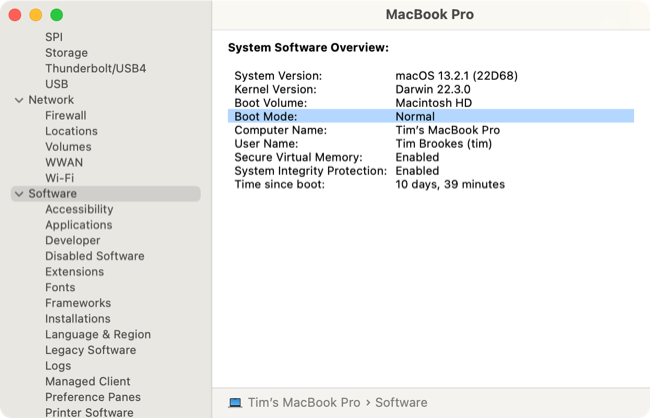
Task: Select the Extensions sidebar entry
Action: [74, 272]
